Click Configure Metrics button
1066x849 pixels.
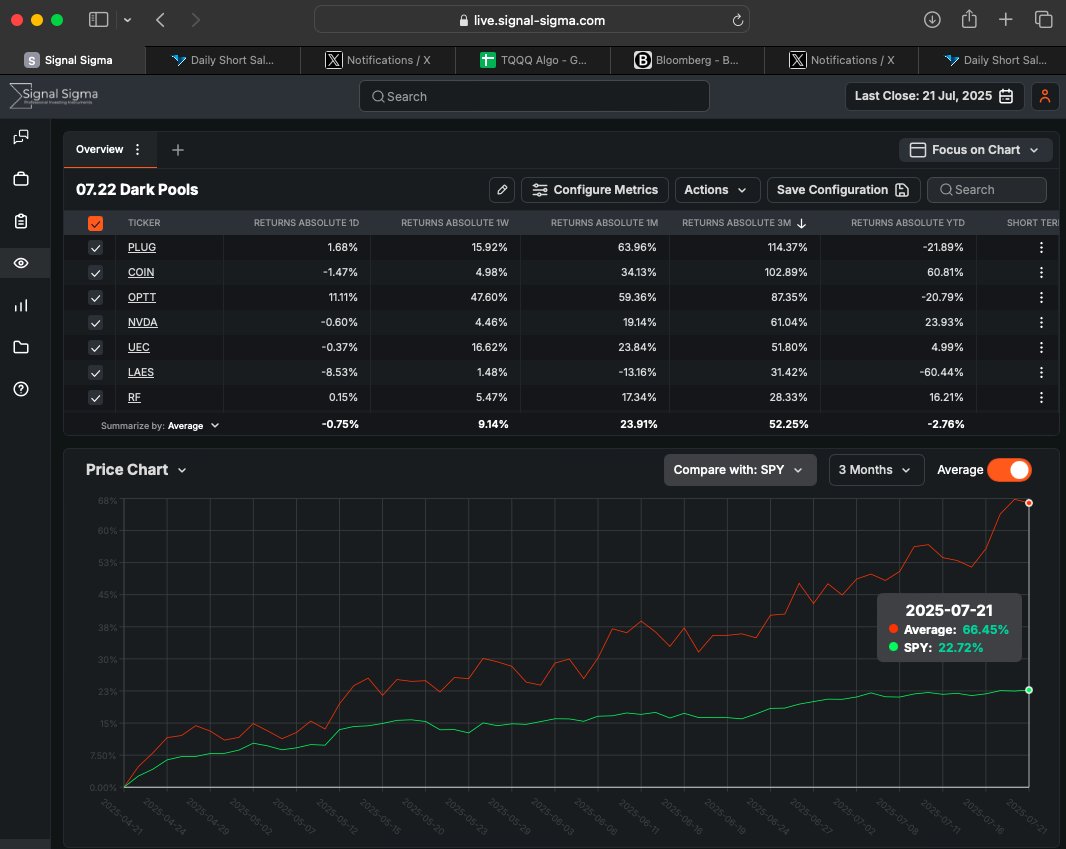click(x=595, y=190)
